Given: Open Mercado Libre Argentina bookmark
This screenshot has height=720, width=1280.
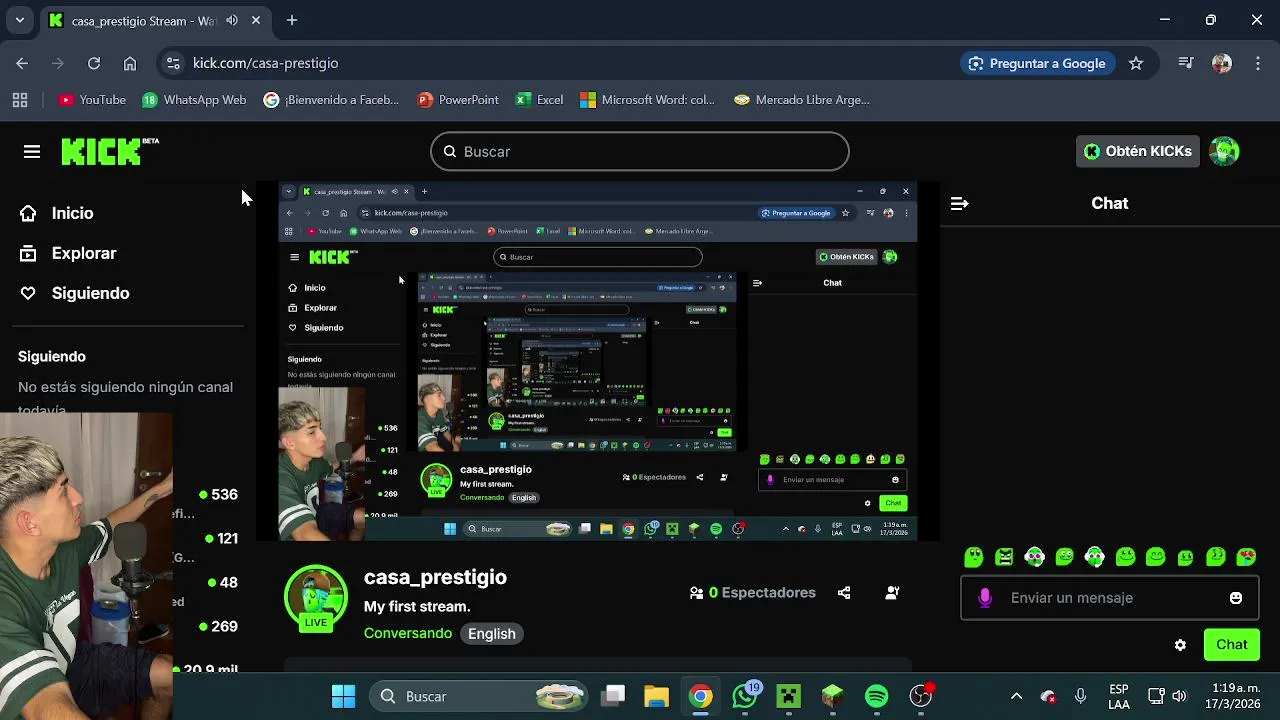Looking at the screenshot, I should click(x=802, y=100).
